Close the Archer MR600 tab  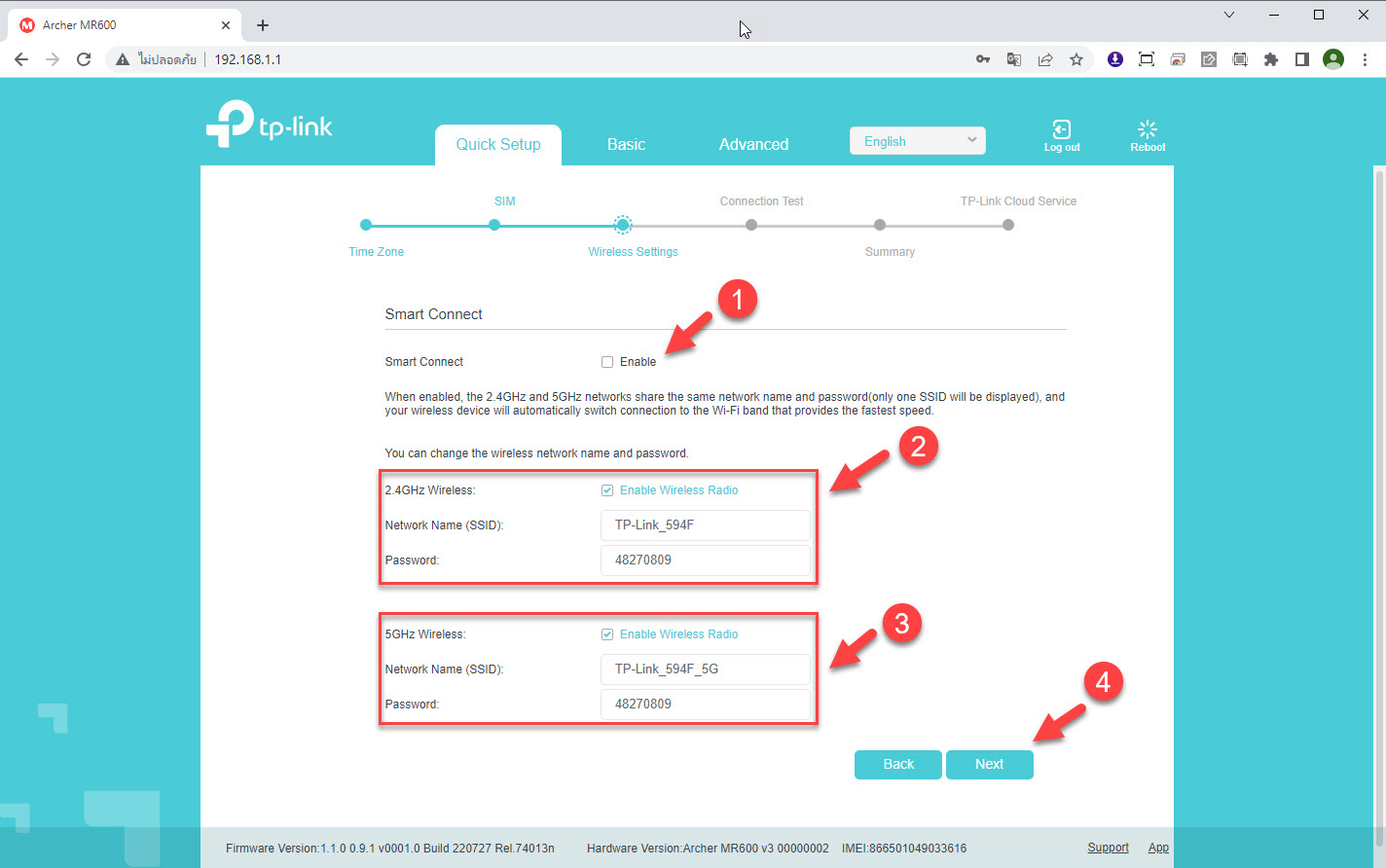(225, 25)
